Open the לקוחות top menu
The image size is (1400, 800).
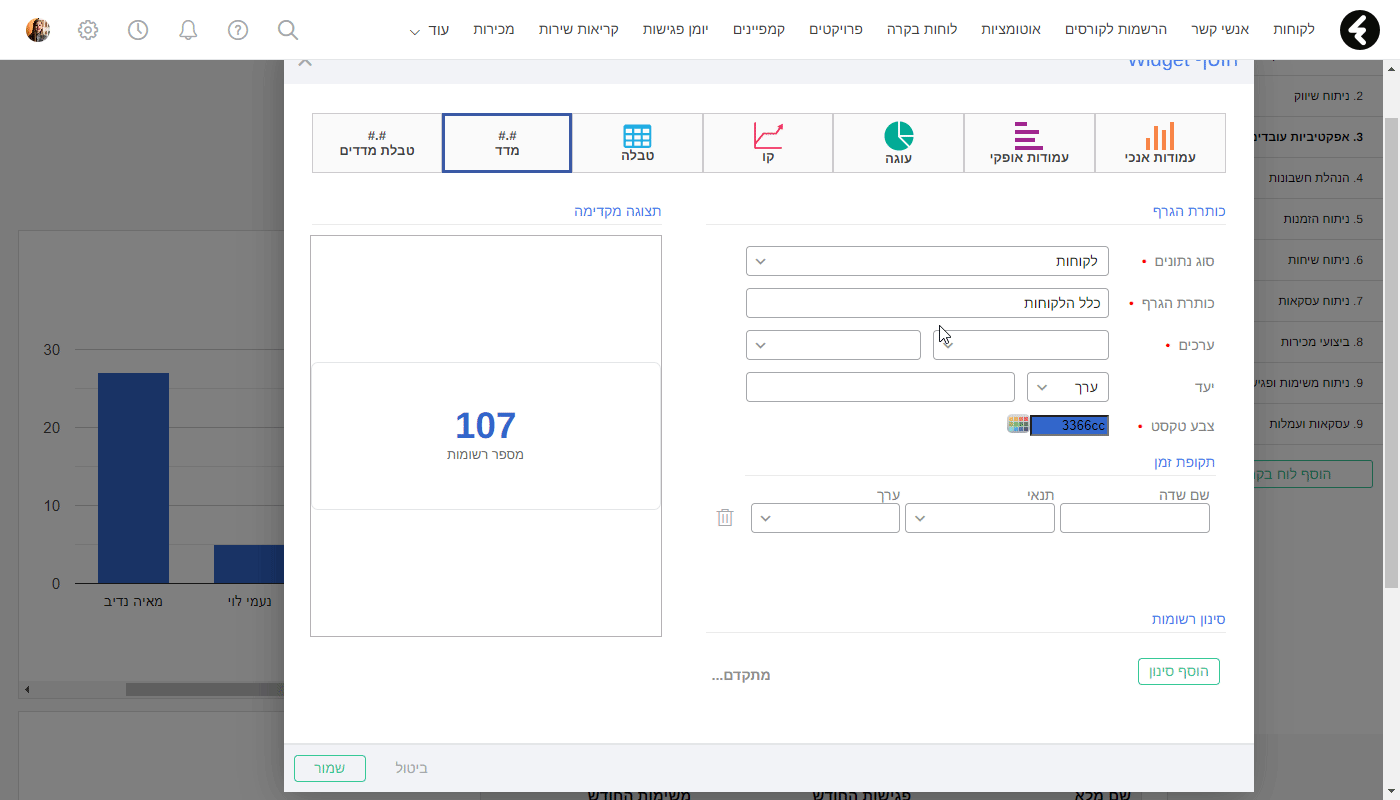tap(1294, 30)
